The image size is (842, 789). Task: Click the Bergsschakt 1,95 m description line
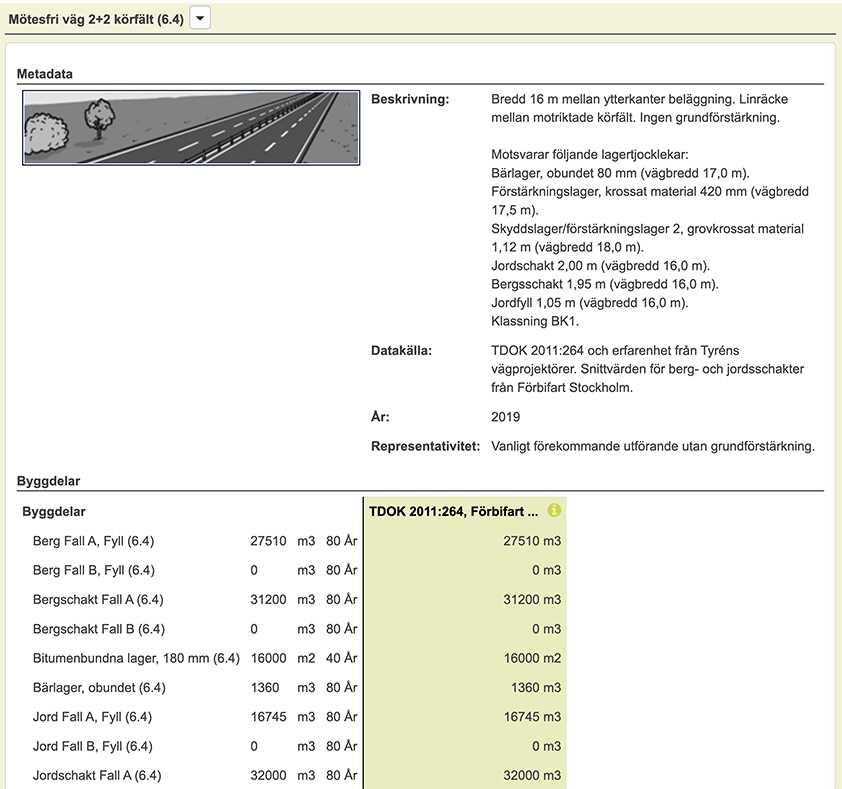point(605,284)
